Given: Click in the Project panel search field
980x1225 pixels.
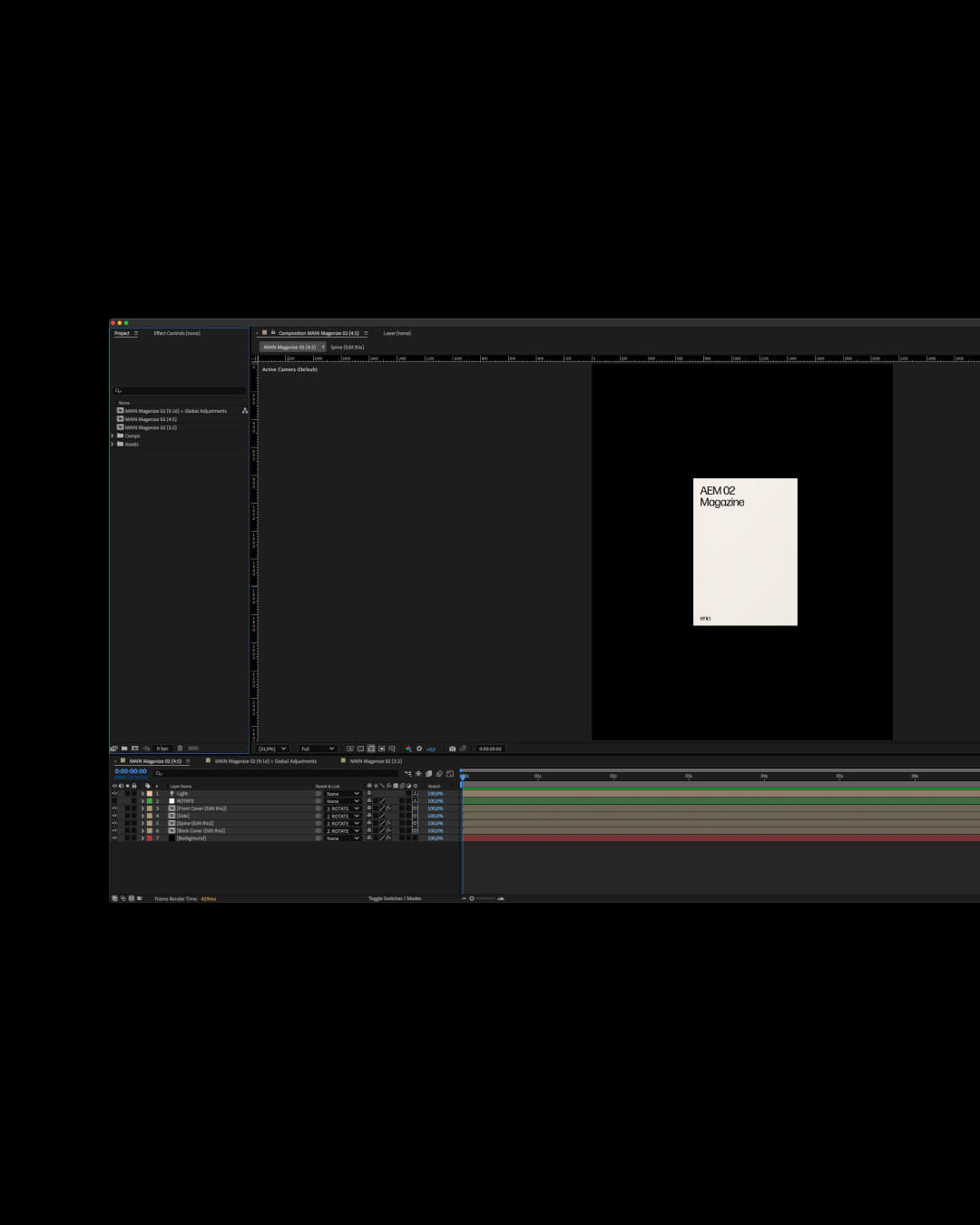Looking at the screenshot, I should point(179,390).
